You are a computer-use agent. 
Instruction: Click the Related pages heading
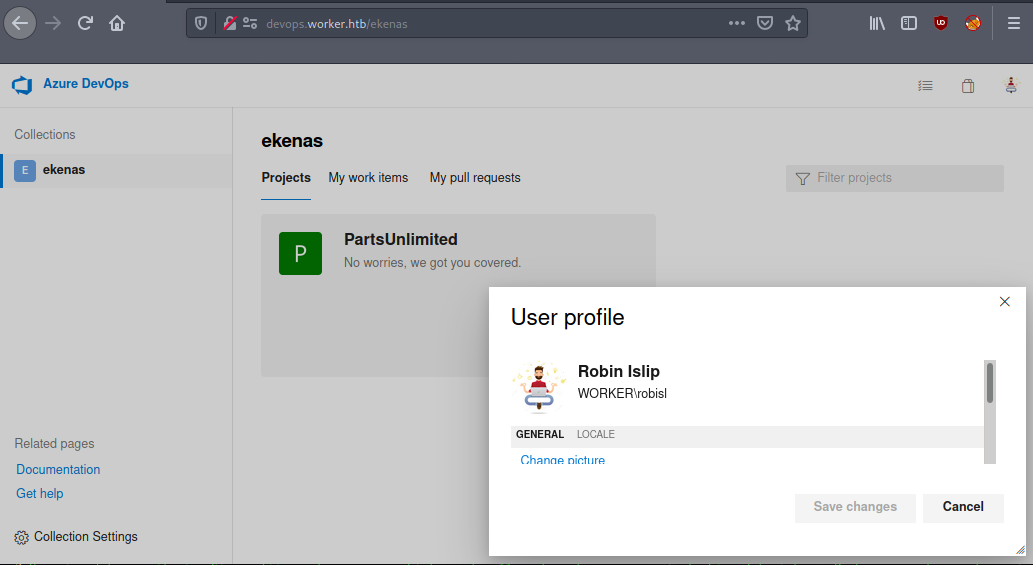point(54,444)
